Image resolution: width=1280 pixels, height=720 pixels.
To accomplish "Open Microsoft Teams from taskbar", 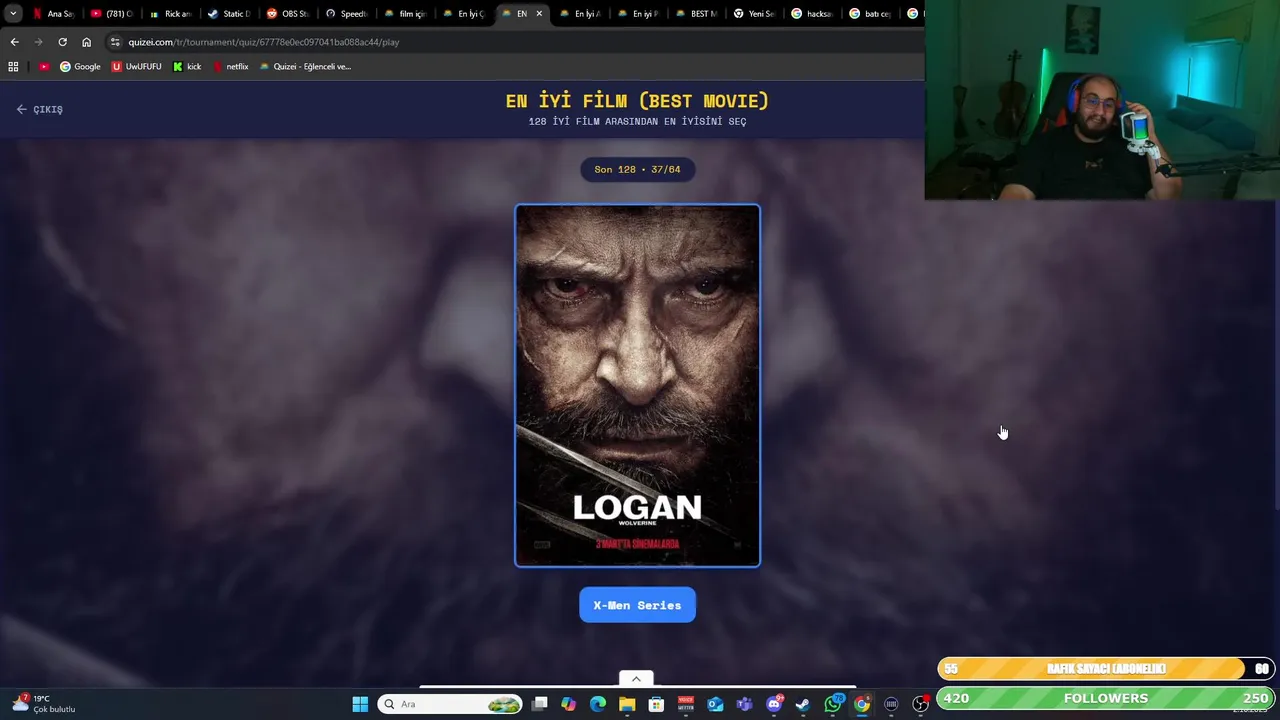I will [x=744, y=704].
